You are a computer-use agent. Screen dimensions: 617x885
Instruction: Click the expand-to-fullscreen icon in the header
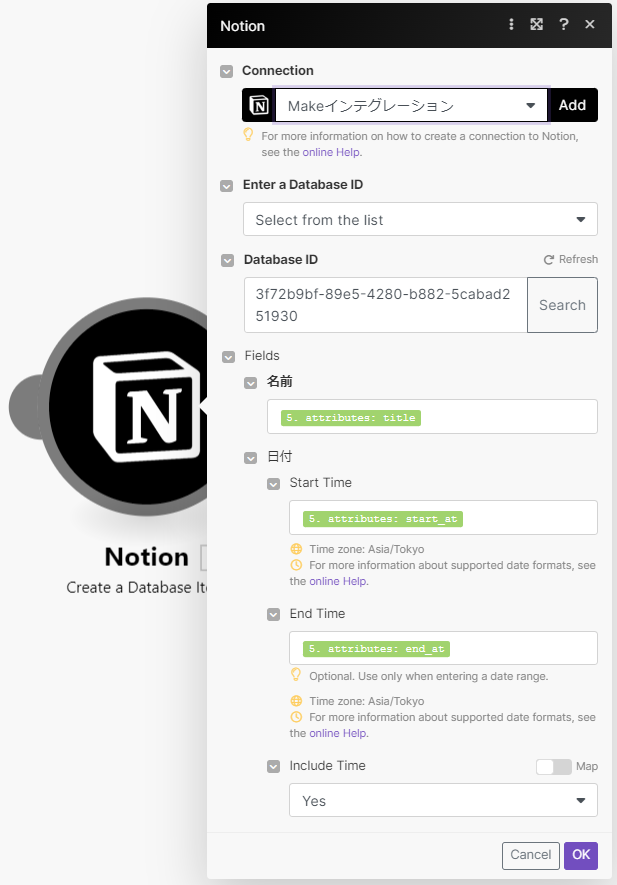(x=537, y=24)
